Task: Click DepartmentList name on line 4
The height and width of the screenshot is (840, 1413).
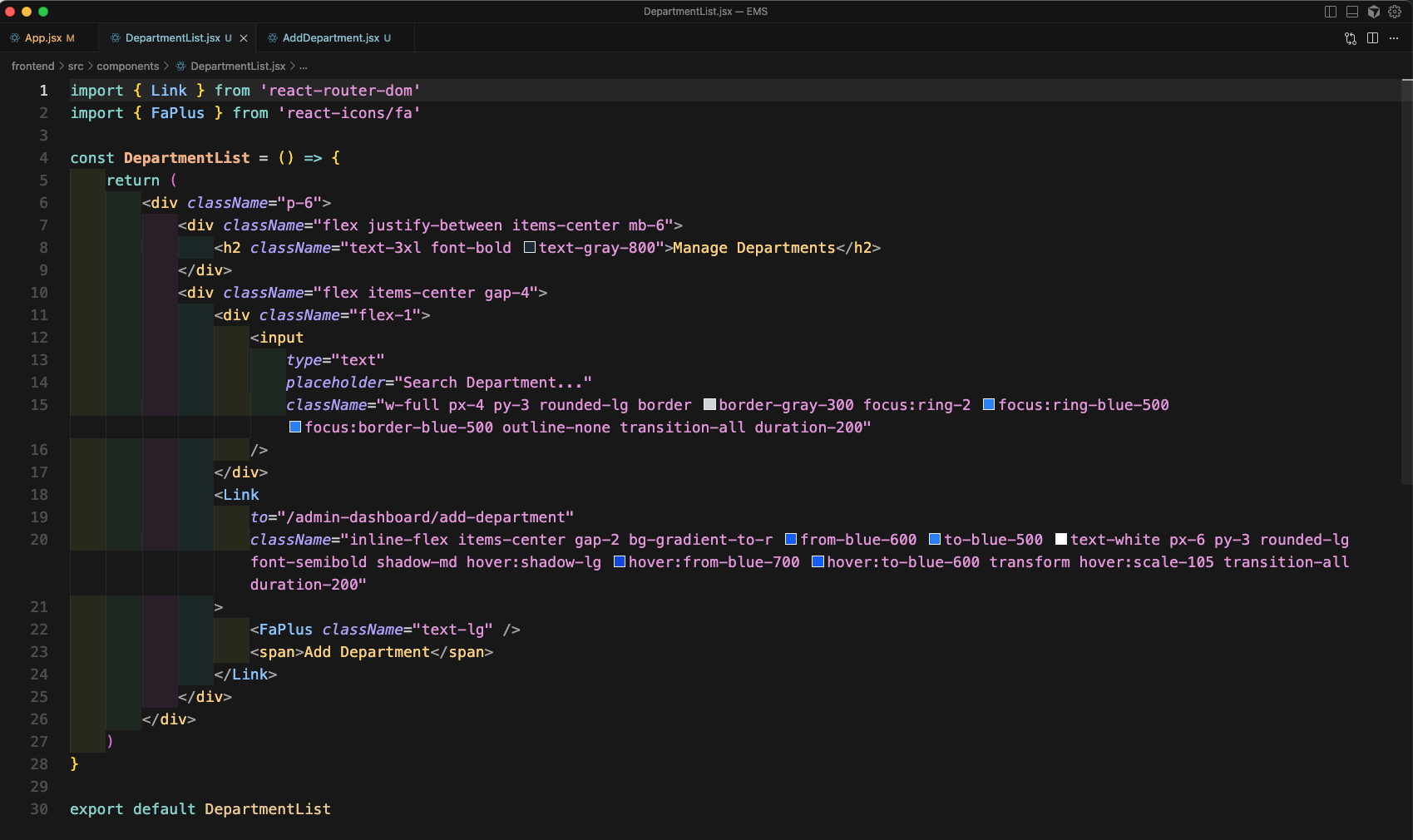Action: (187, 158)
